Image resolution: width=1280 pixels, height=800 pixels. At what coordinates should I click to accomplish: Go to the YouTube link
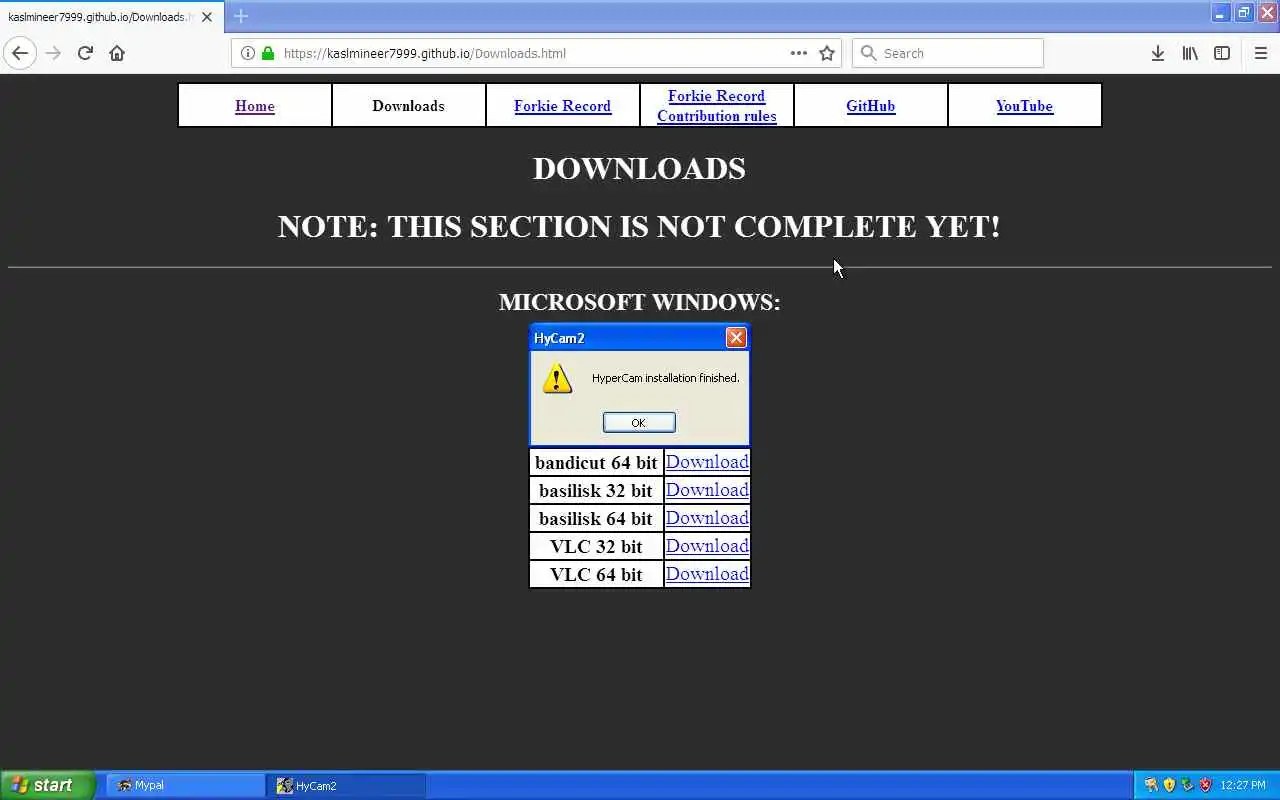pos(1024,106)
